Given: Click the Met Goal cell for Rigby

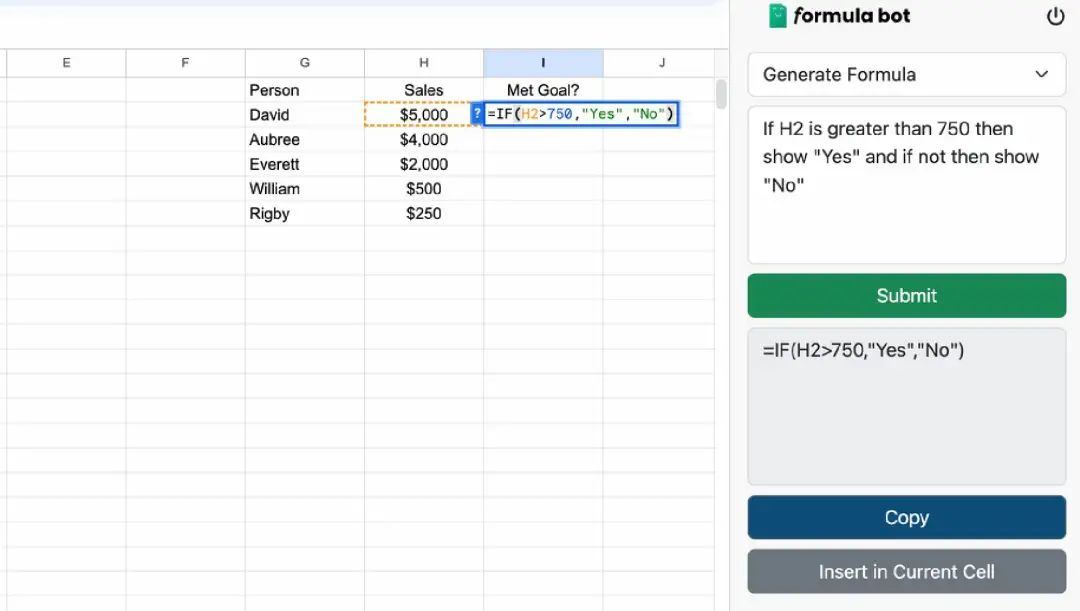Looking at the screenshot, I should 543,214.
